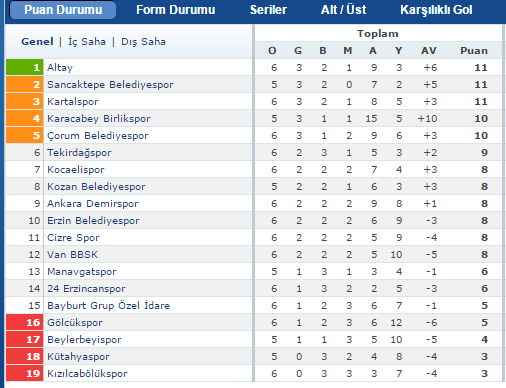This screenshot has height=388, width=506.
Task: Open the Form Durumu tab
Action: (x=176, y=10)
